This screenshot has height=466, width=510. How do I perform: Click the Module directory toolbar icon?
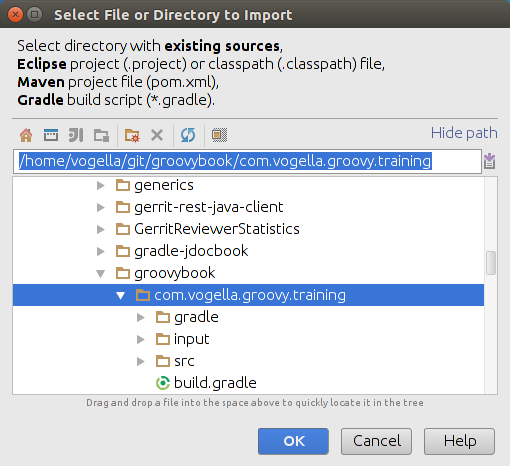click(x=101, y=135)
